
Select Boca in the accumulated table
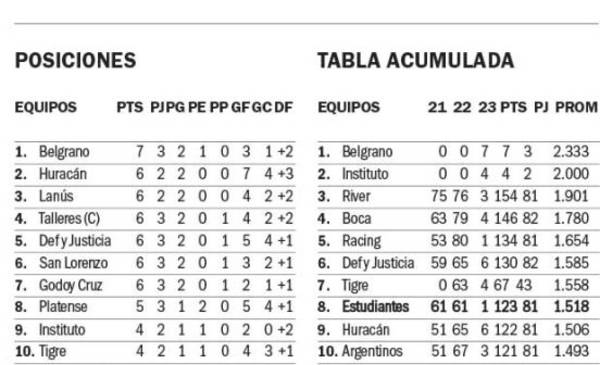point(357,218)
